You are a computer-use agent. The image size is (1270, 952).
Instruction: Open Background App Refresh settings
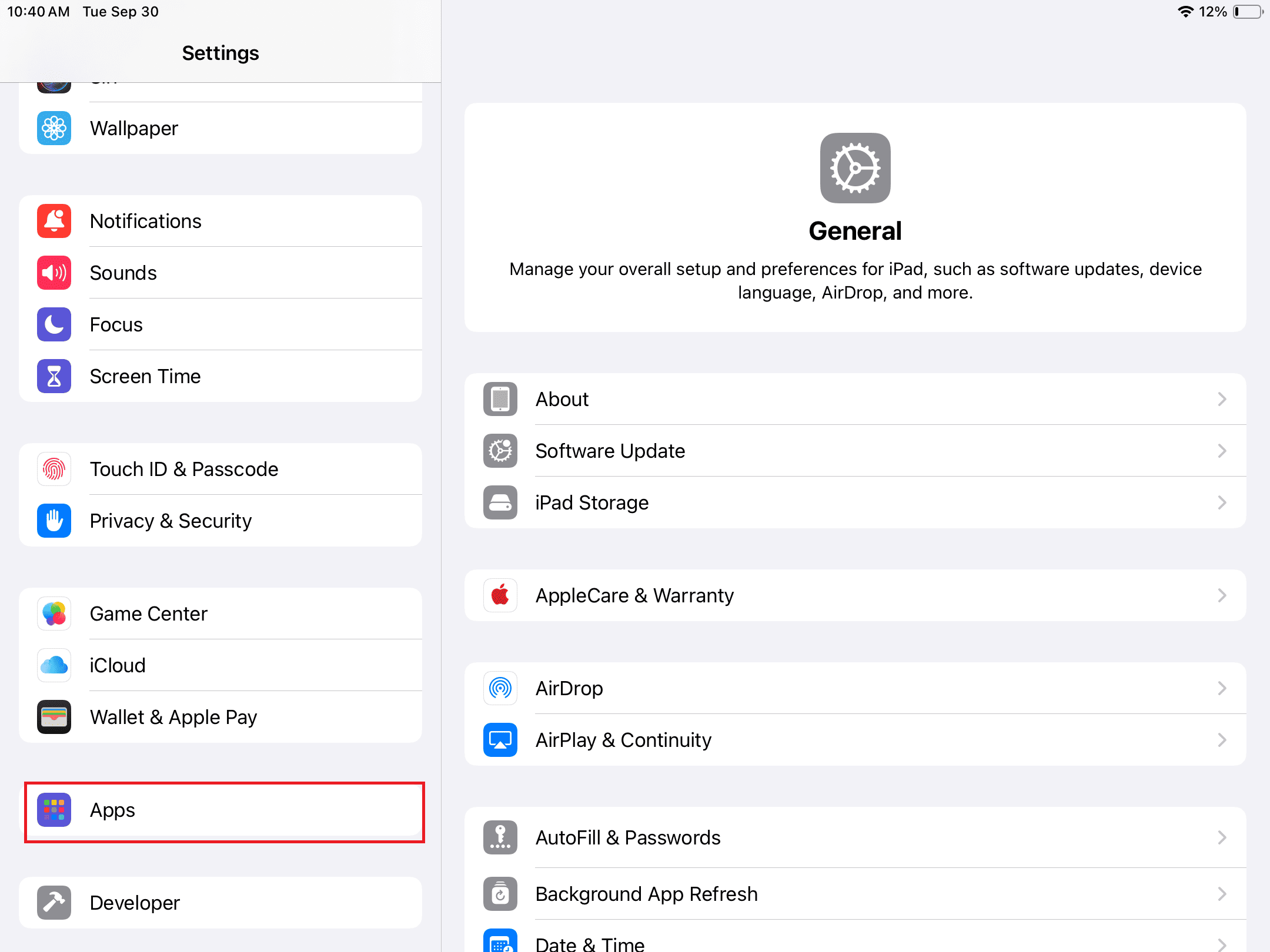click(646, 894)
